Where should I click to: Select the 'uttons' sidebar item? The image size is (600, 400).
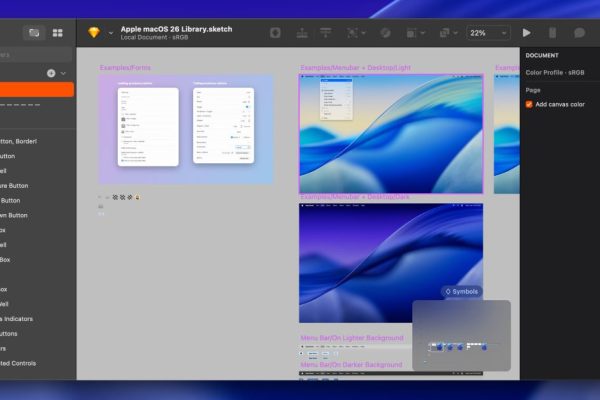(9, 333)
